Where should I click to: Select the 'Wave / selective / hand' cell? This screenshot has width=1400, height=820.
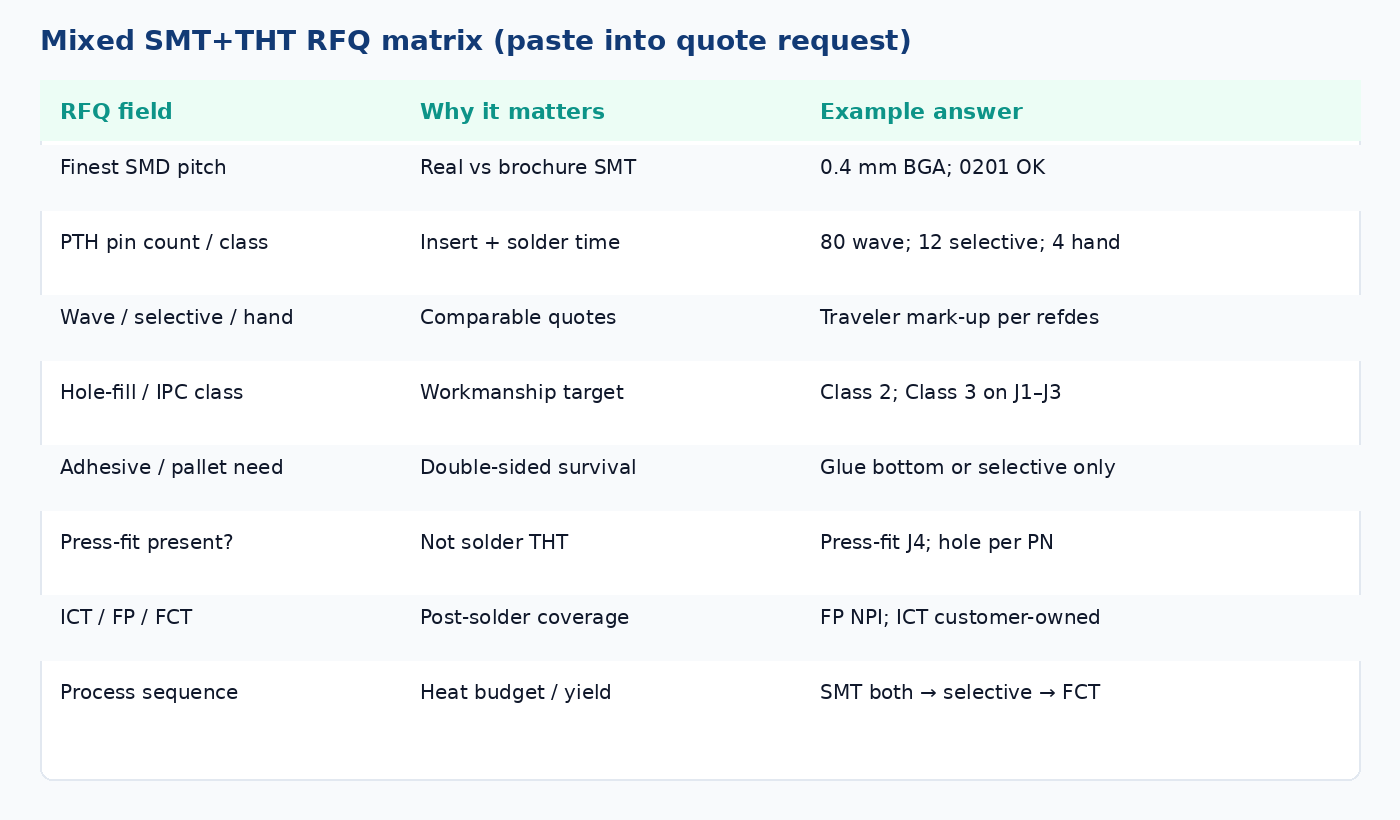176,318
